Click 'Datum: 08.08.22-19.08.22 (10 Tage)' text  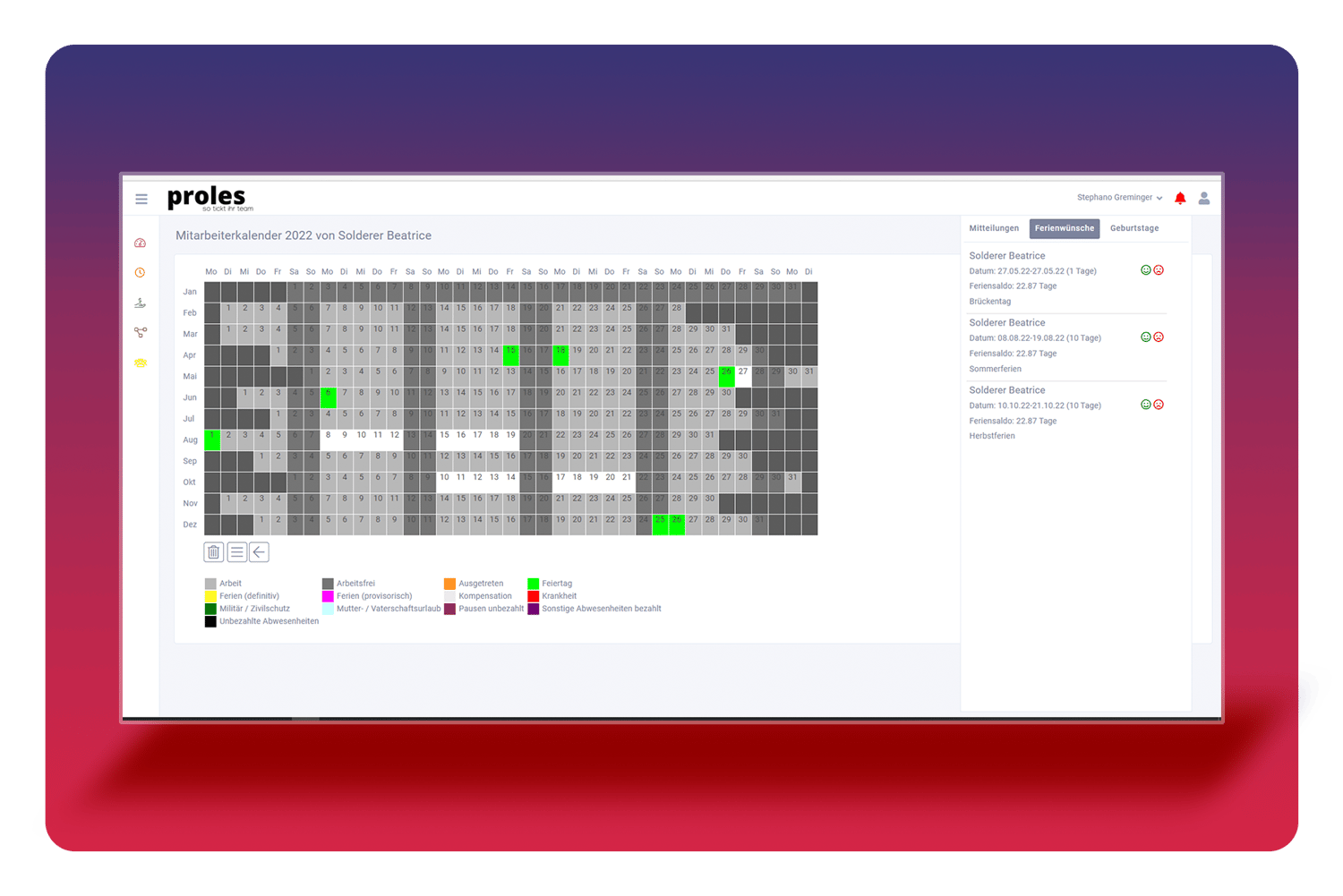[x=1035, y=338]
